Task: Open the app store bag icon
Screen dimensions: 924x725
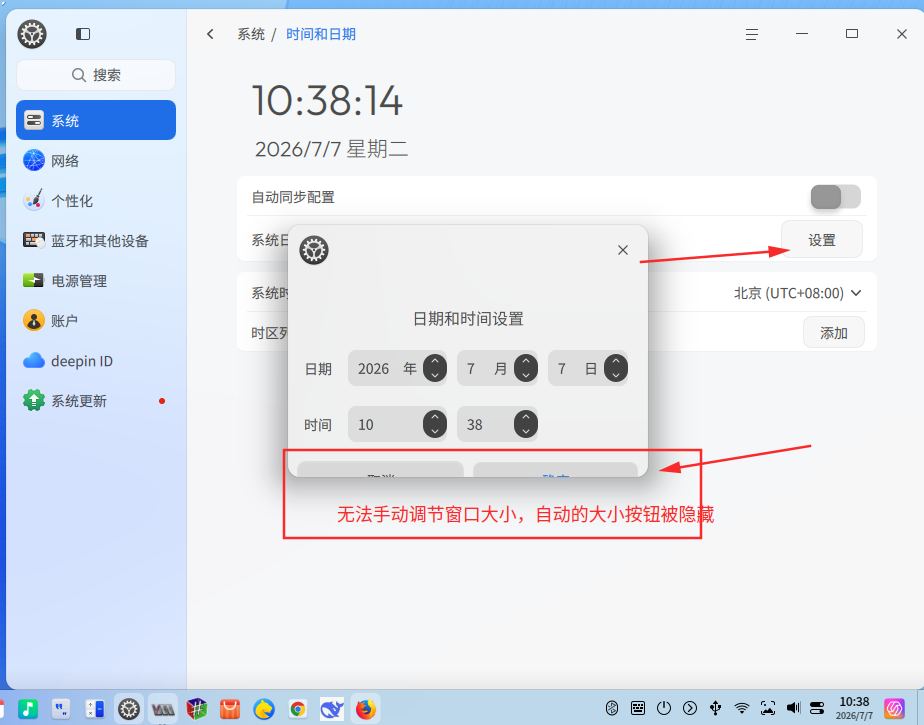Action: click(230, 708)
